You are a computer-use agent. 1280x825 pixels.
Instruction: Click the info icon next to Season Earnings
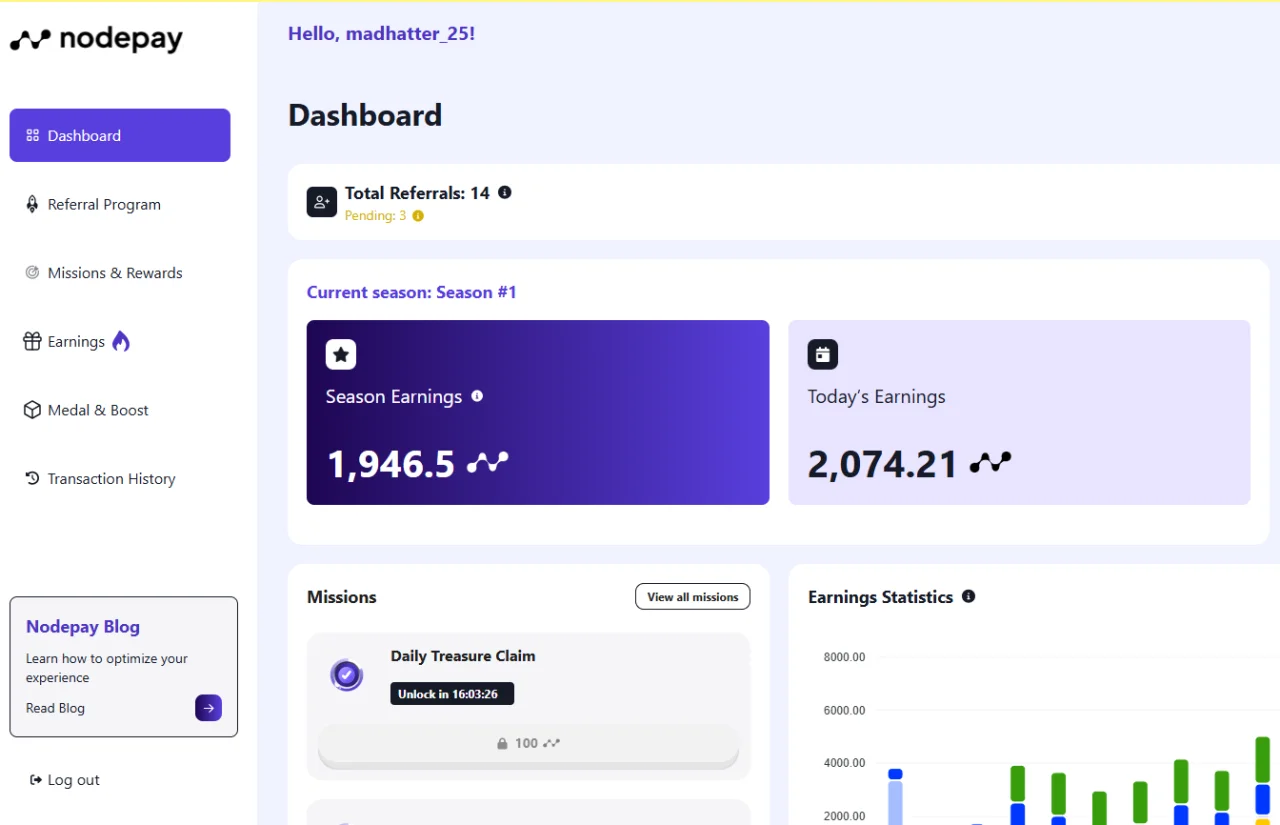pos(477,396)
